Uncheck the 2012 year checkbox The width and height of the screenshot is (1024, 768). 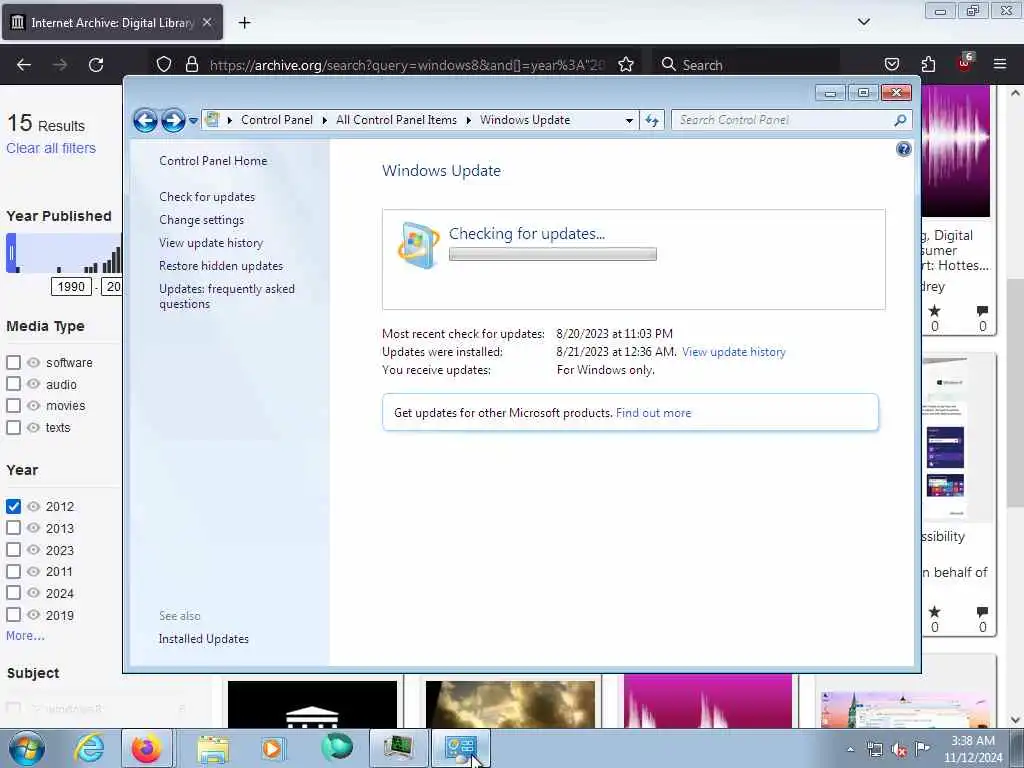tap(13, 506)
